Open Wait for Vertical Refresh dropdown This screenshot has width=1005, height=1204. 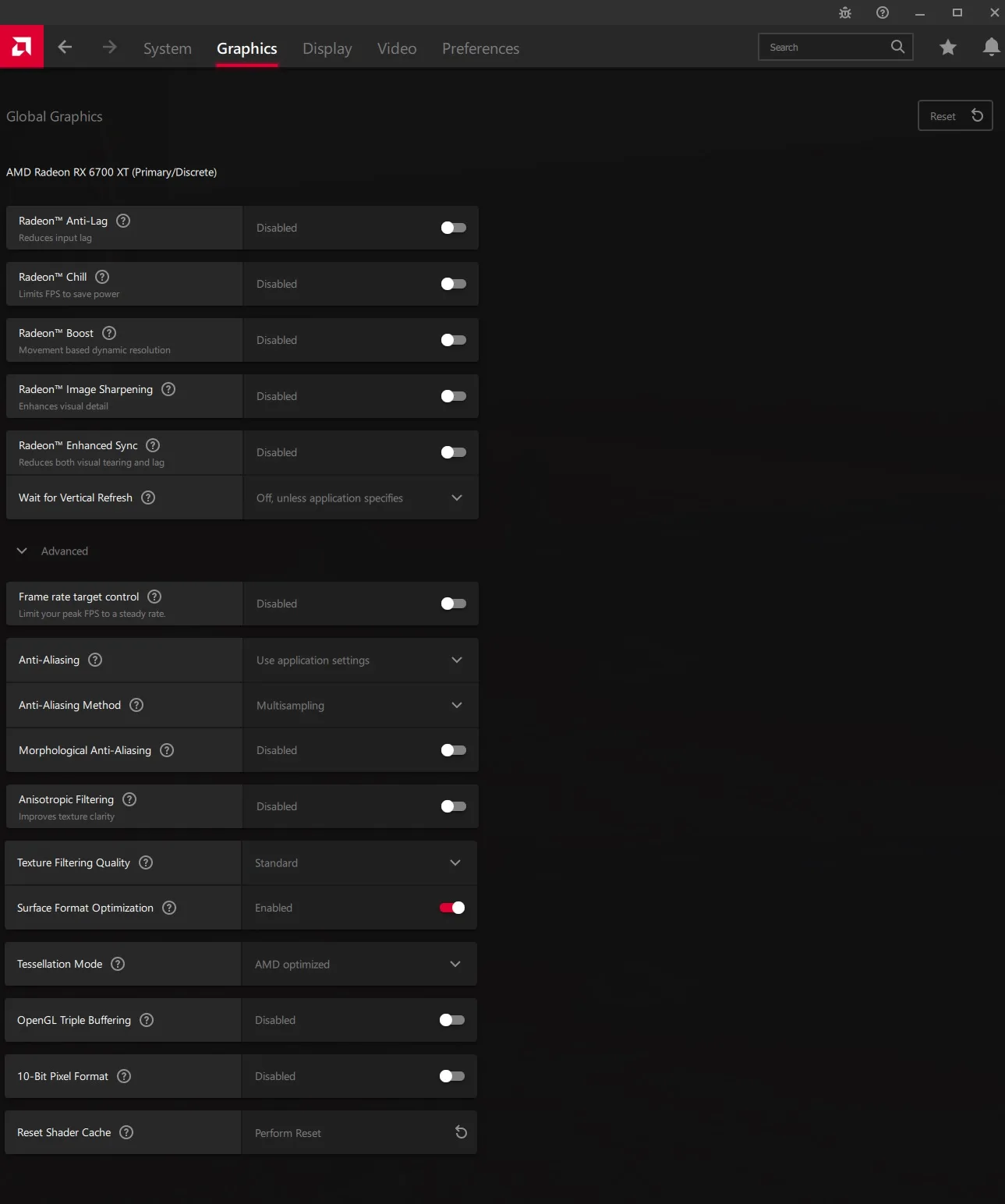(x=361, y=498)
